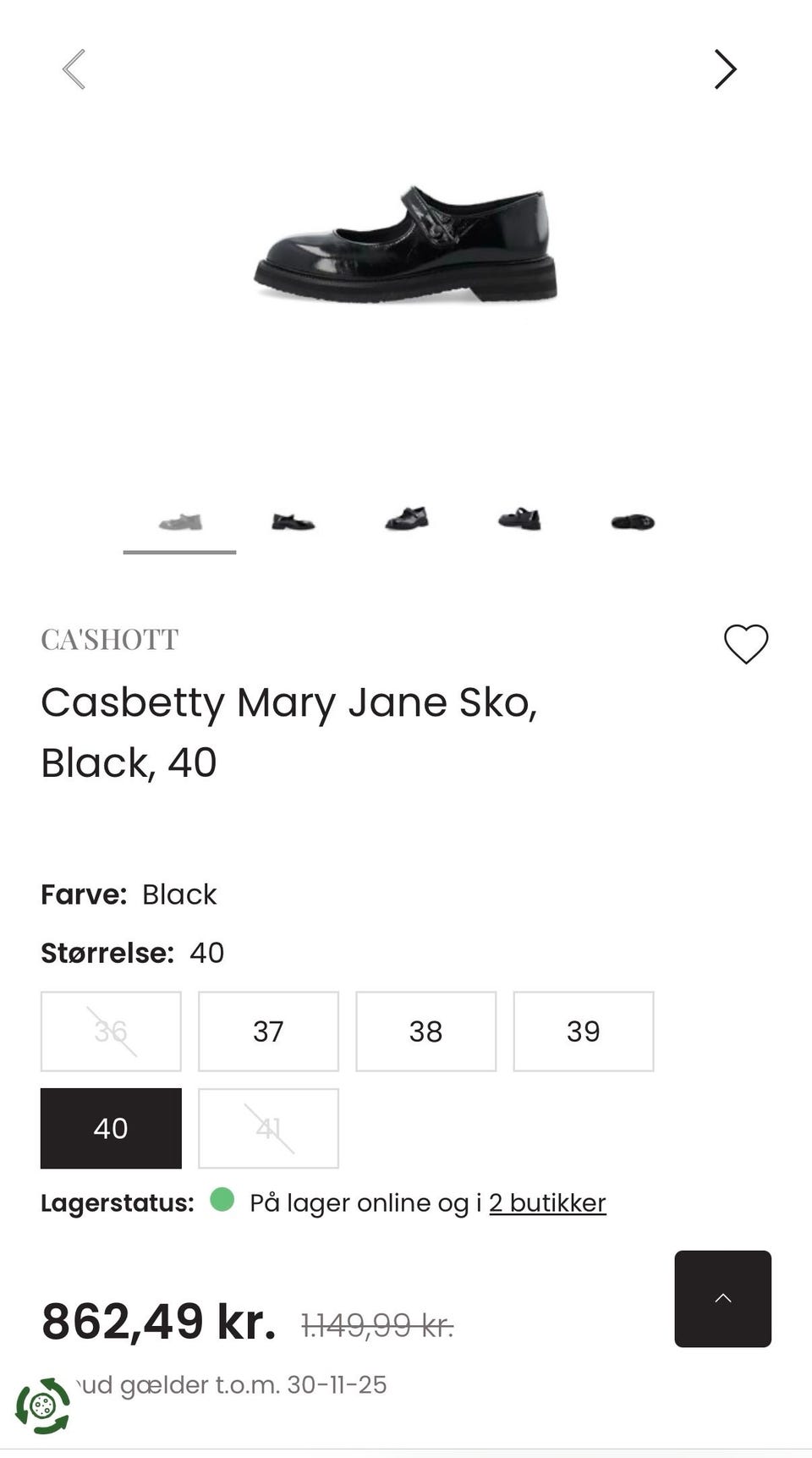The width and height of the screenshot is (812, 1458).
Task: Show fourth shoe thumbnail image
Action: (519, 520)
